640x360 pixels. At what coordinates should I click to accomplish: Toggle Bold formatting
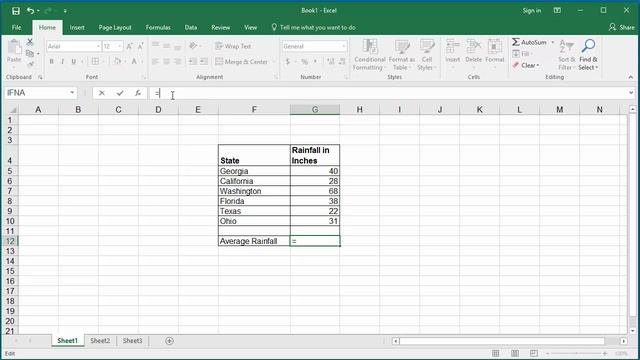pos(51,62)
